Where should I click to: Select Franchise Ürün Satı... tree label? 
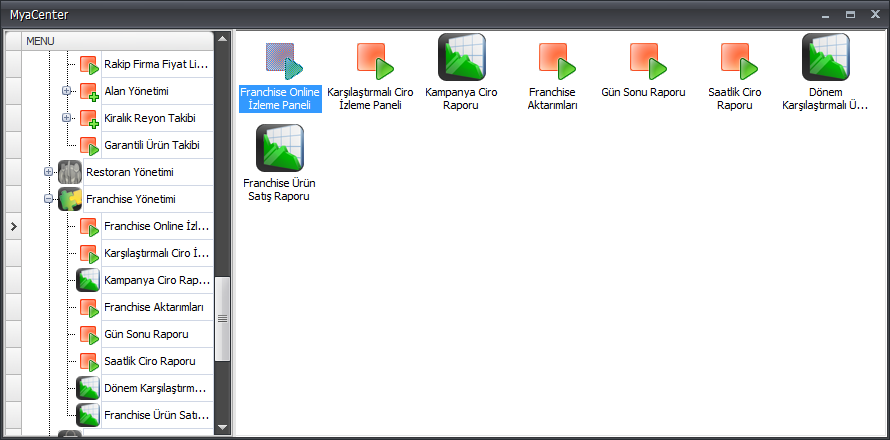[x=157, y=415]
